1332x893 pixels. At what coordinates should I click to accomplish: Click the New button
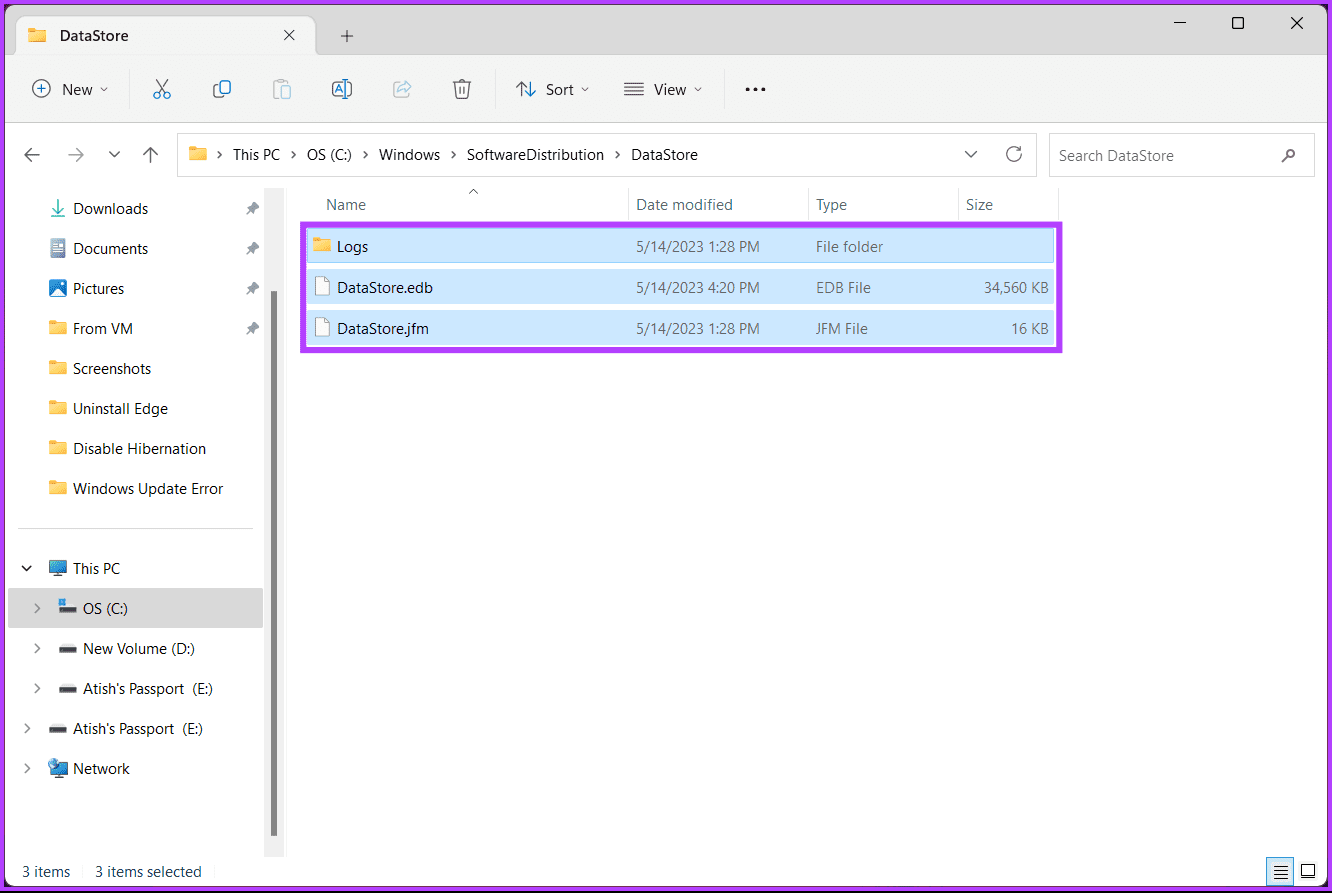[x=70, y=89]
